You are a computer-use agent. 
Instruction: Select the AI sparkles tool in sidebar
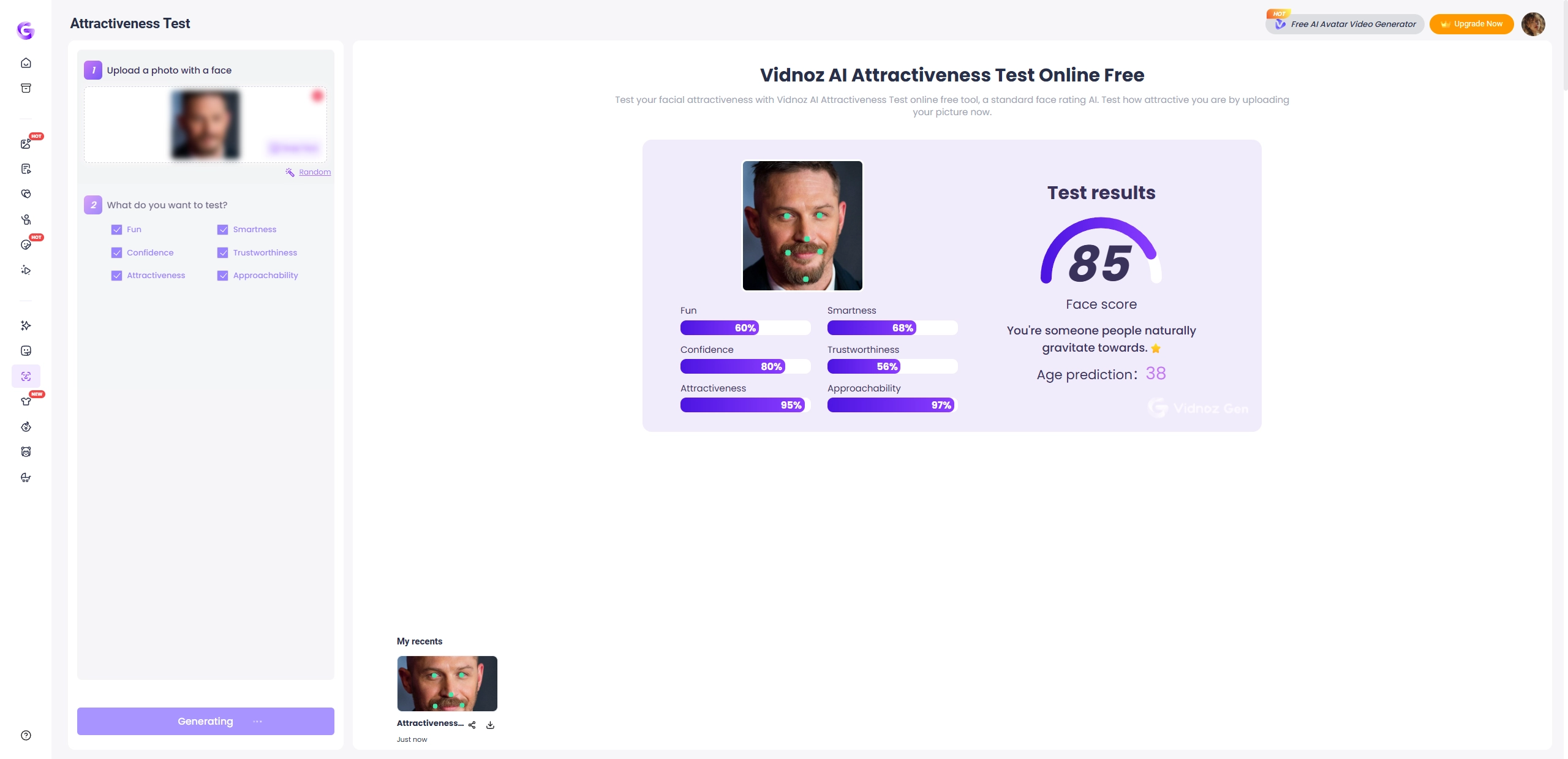26,325
